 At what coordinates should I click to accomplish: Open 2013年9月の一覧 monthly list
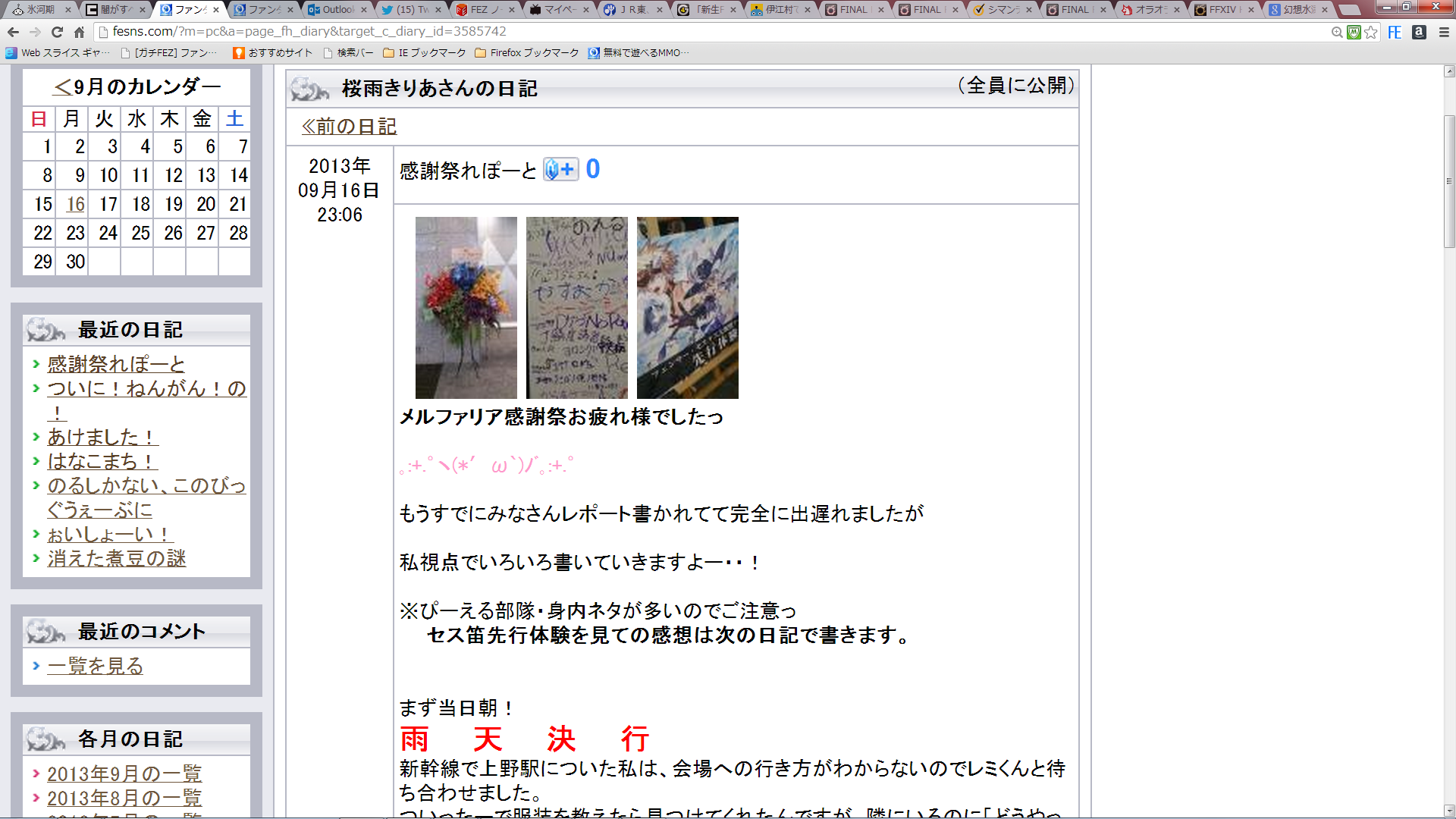tap(124, 773)
